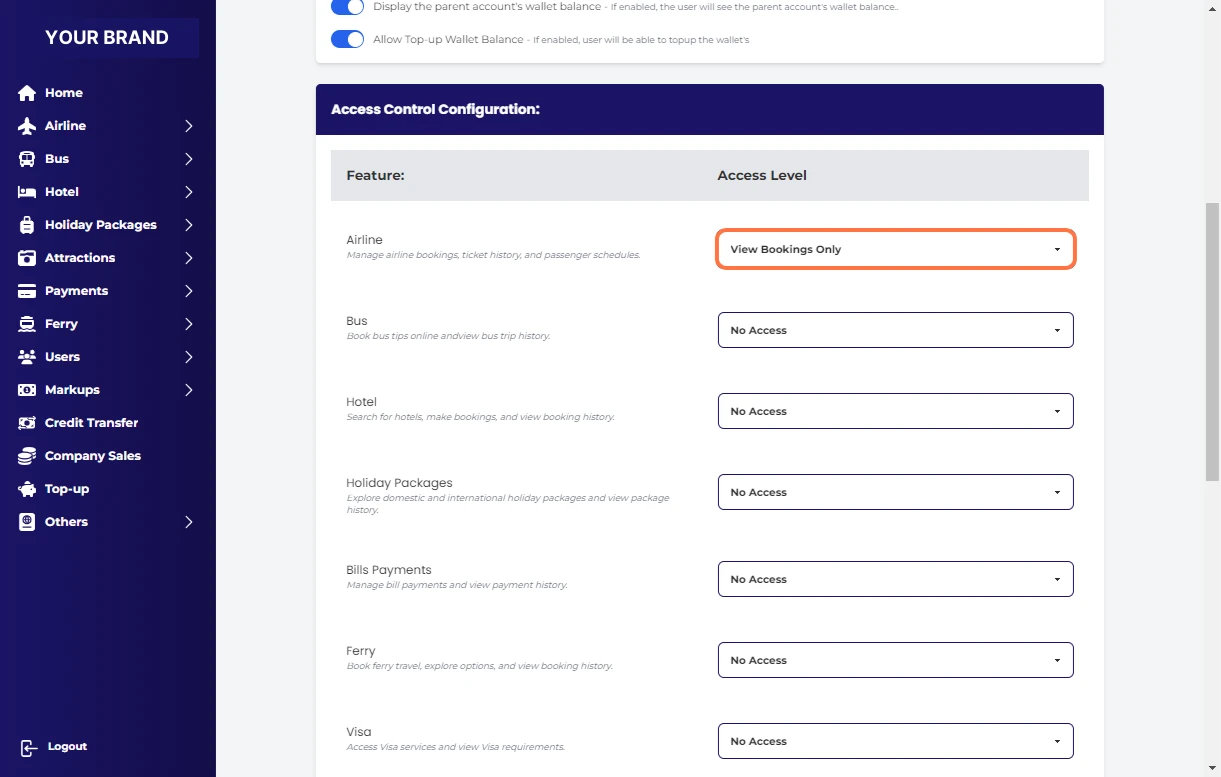Disable parent account wallet balance display toggle

(x=347, y=7)
